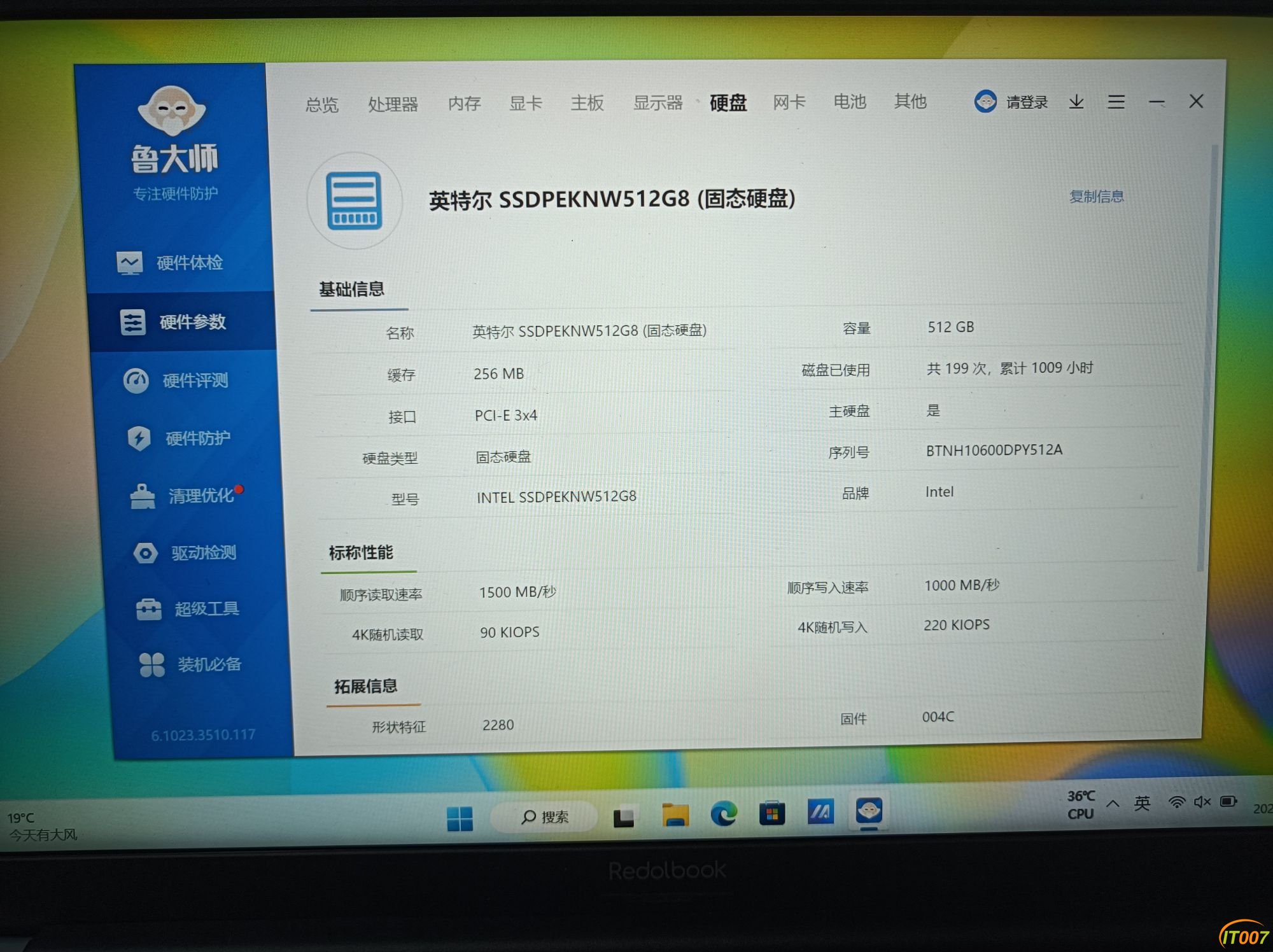Select the 硬件参数 sidebar icon

(x=133, y=322)
